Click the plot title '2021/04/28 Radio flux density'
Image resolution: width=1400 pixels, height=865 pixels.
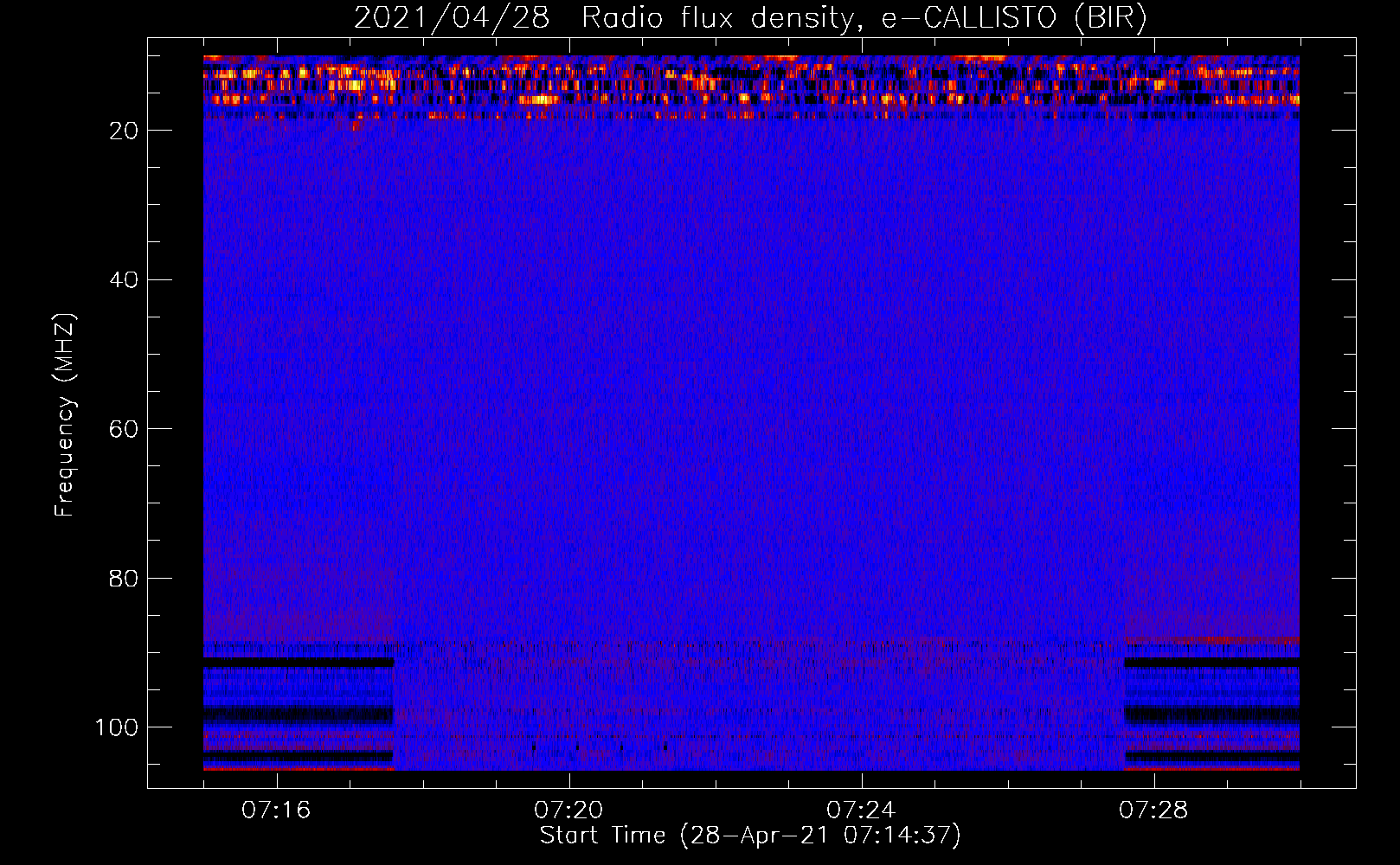point(751,17)
